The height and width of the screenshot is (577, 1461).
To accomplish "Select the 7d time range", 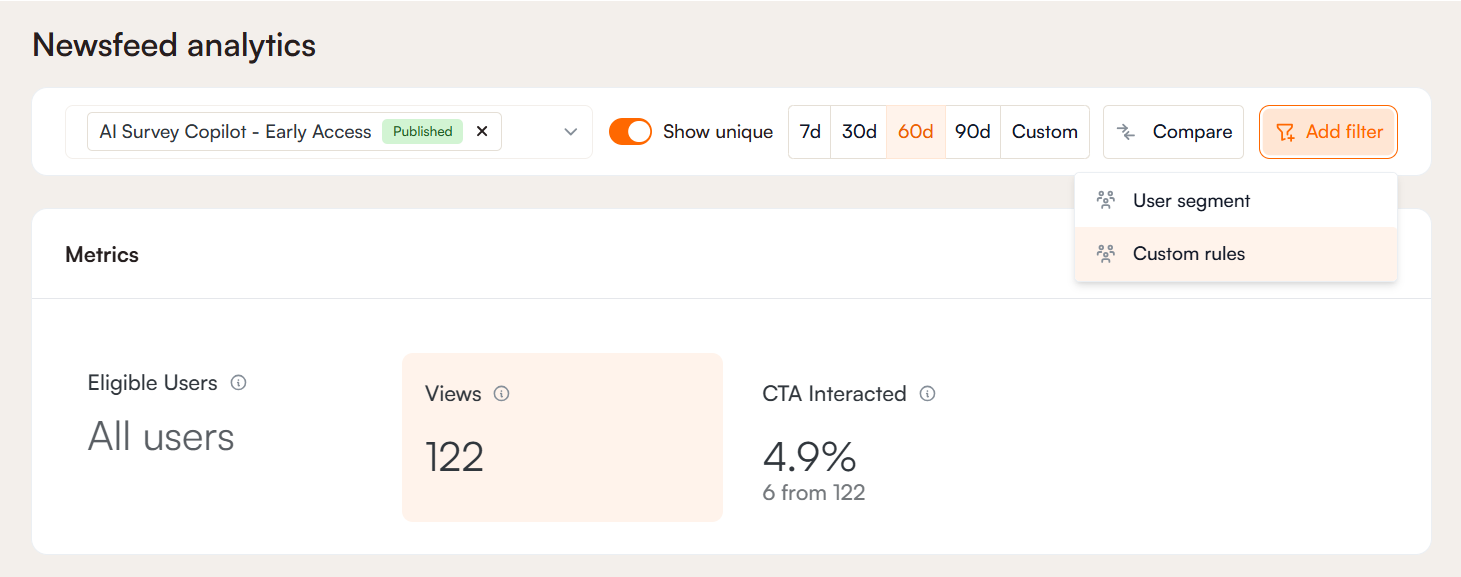I will pos(810,132).
